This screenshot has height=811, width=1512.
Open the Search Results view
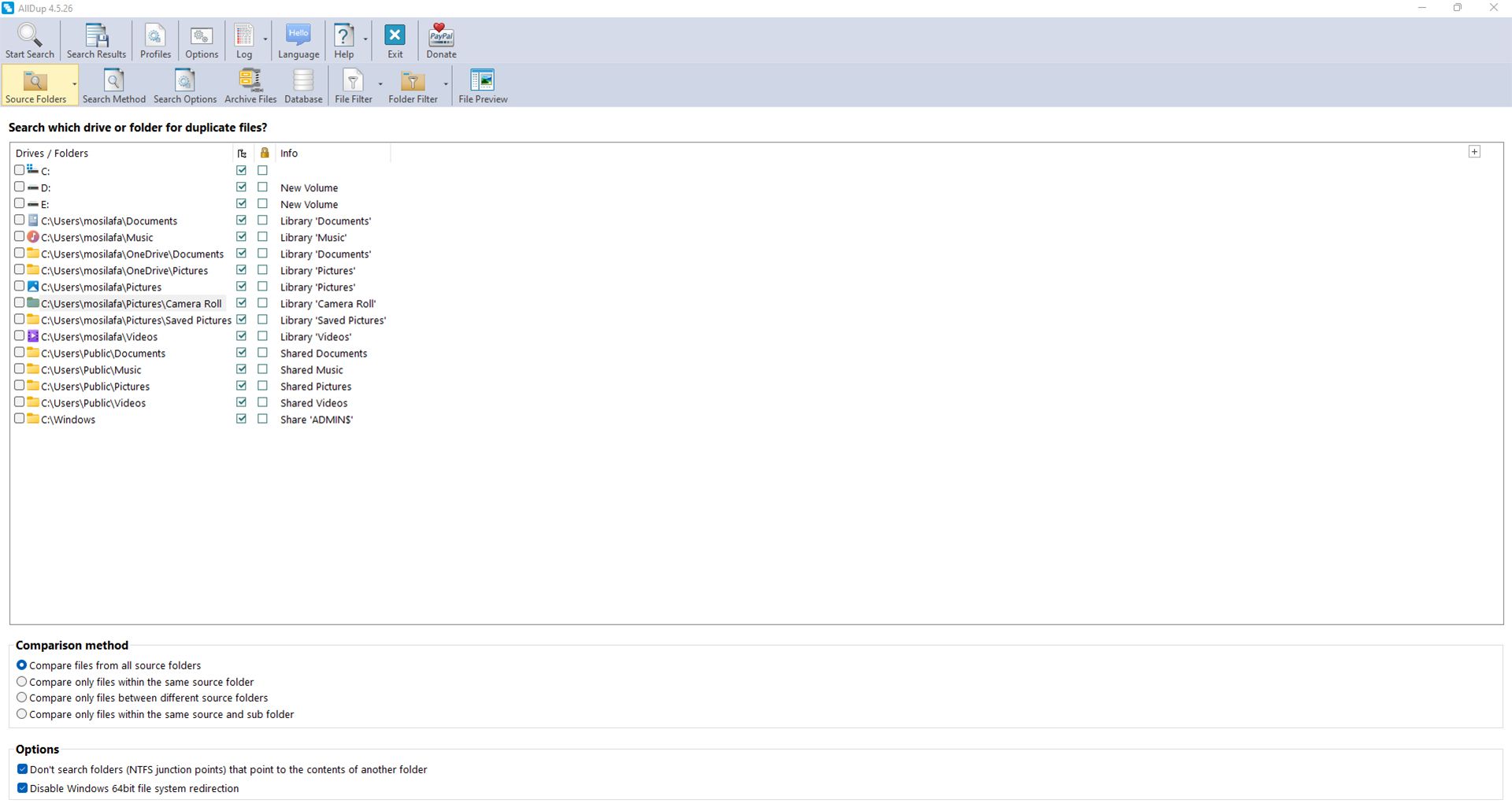click(x=96, y=41)
